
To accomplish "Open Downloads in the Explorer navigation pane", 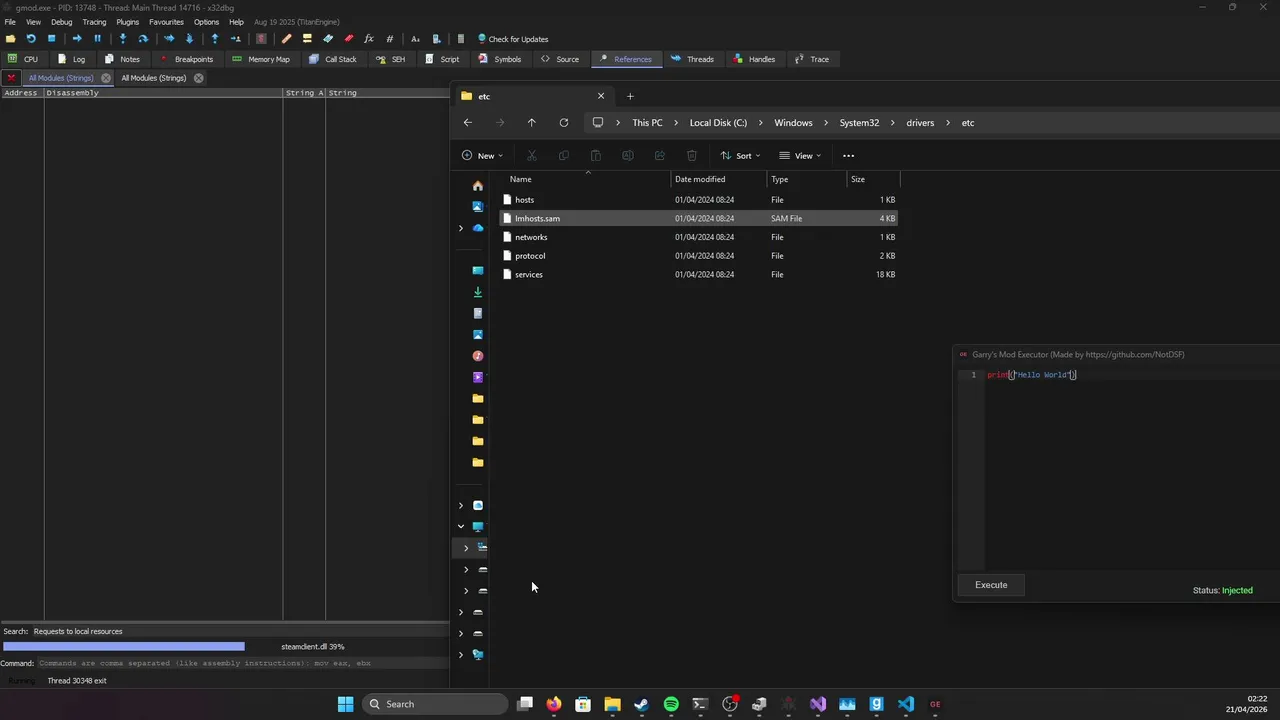I will (478, 292).
